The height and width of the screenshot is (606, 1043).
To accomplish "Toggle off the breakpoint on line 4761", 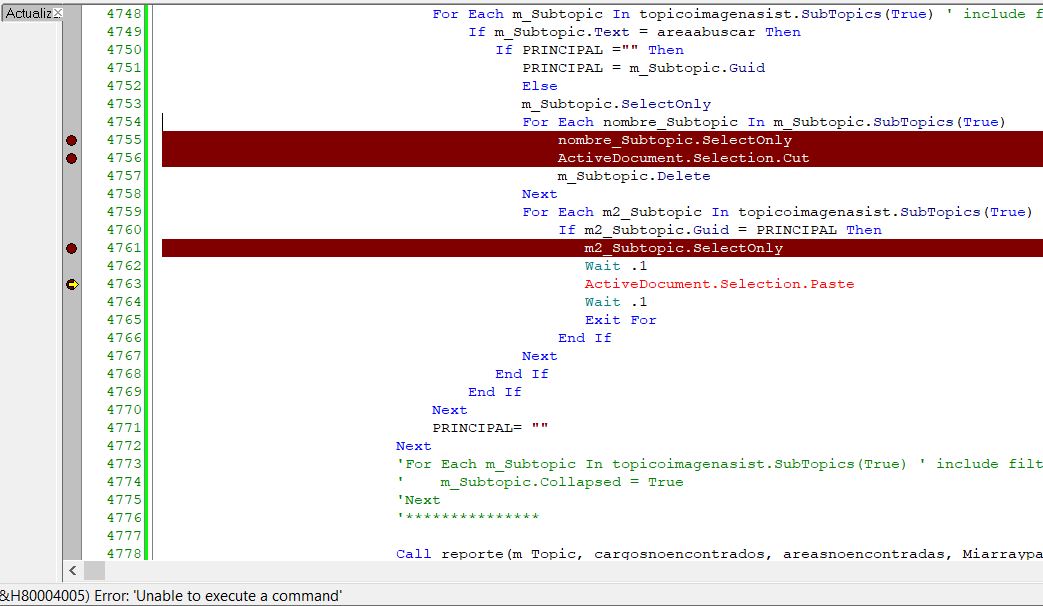I will pyautogui.click(x=71, y=248).
